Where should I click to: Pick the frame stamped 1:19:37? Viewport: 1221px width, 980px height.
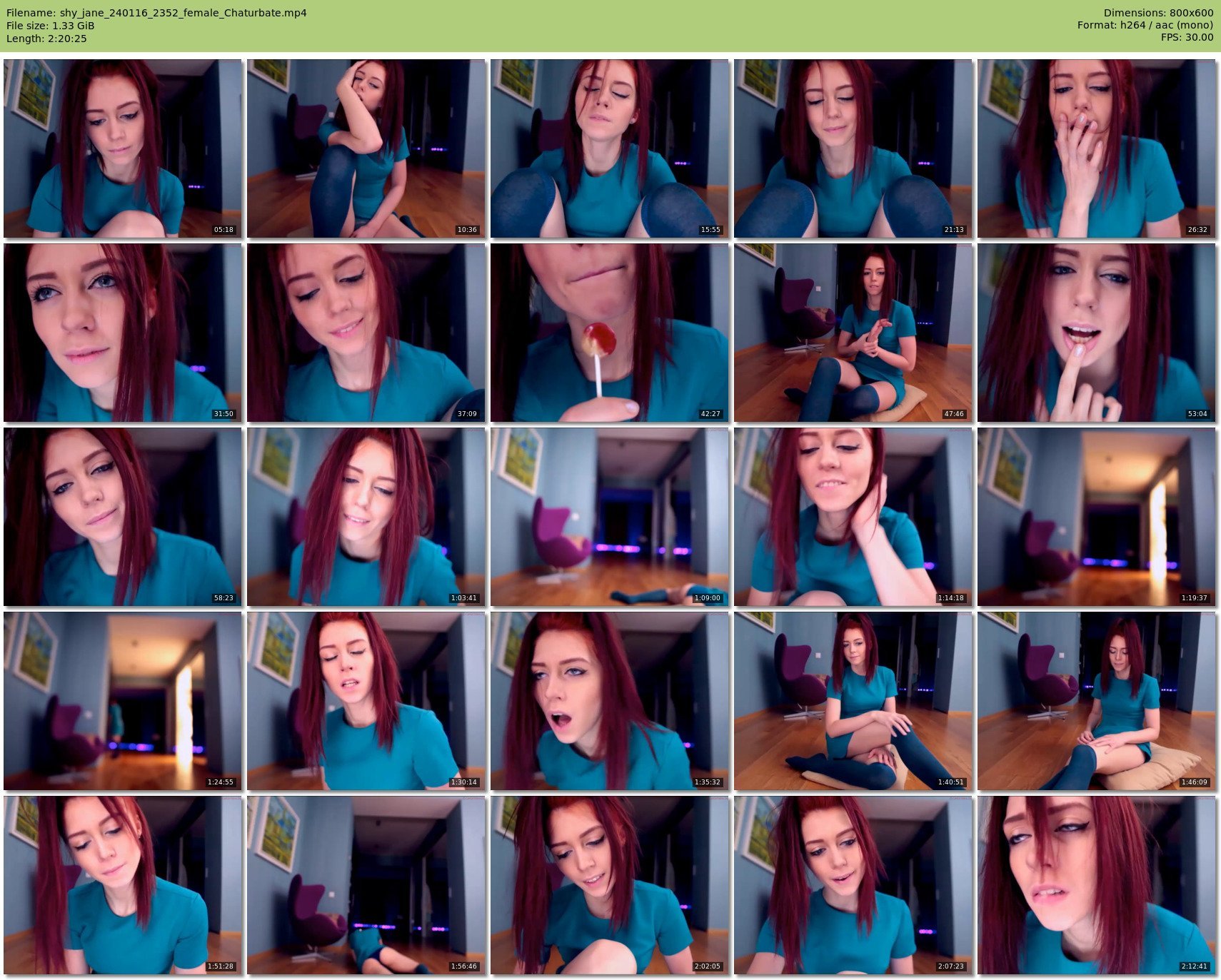click(x=1097, y=516)
